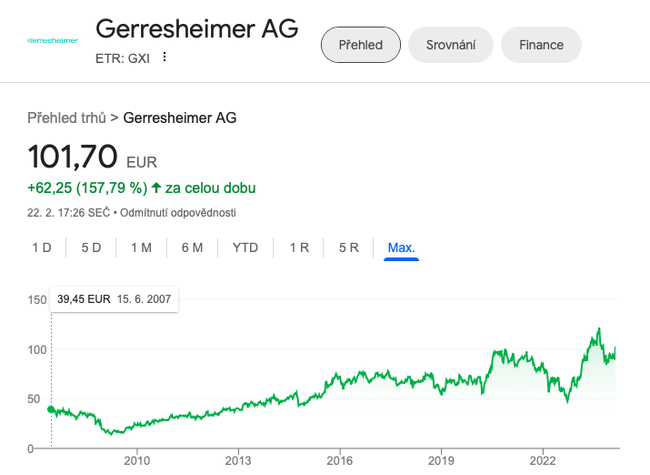Viewport: 650px width, 475px height.
Task: Switch chart to YTD range
Action: (x=245, y=248)
